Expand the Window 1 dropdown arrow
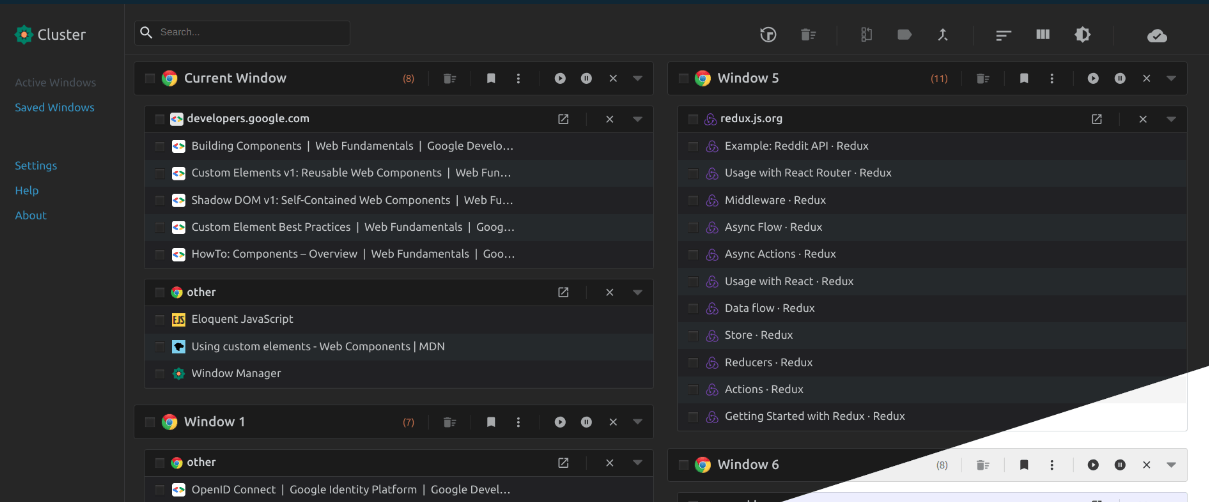The image size is (1209, 502). click(638, 422)
